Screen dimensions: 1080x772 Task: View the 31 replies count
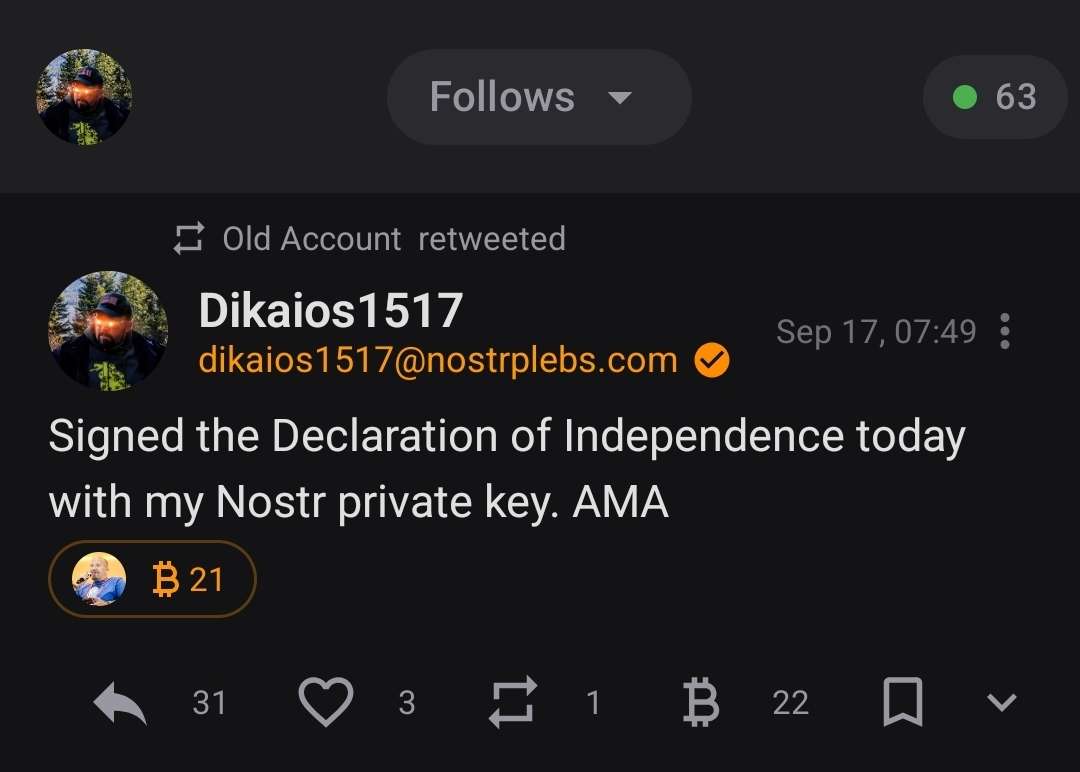(x=209, y=703)
